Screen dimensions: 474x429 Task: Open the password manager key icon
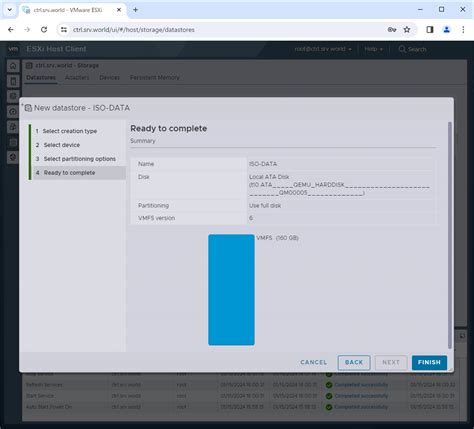[x=392, y=30]
